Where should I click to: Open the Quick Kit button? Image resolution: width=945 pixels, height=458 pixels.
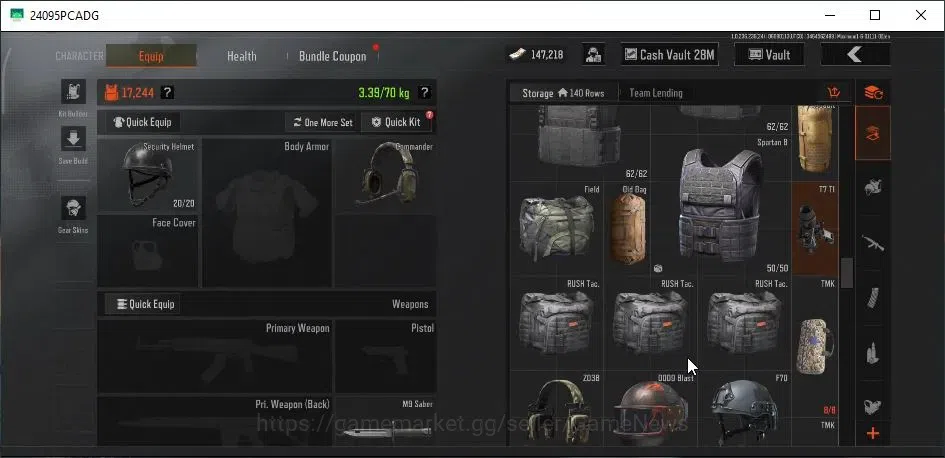(x=397, y=122)
